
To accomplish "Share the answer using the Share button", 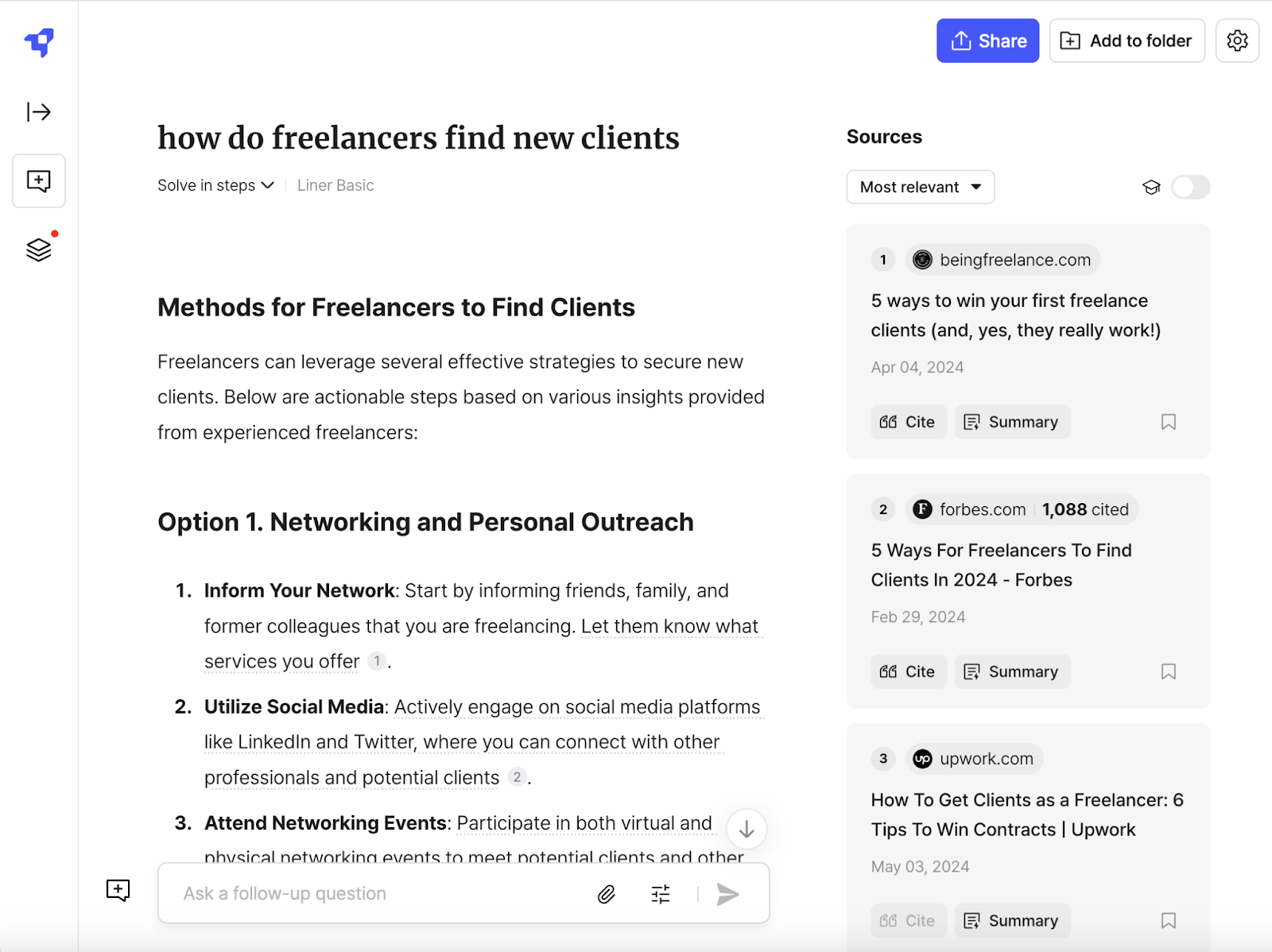I will (x=987, y=41).
